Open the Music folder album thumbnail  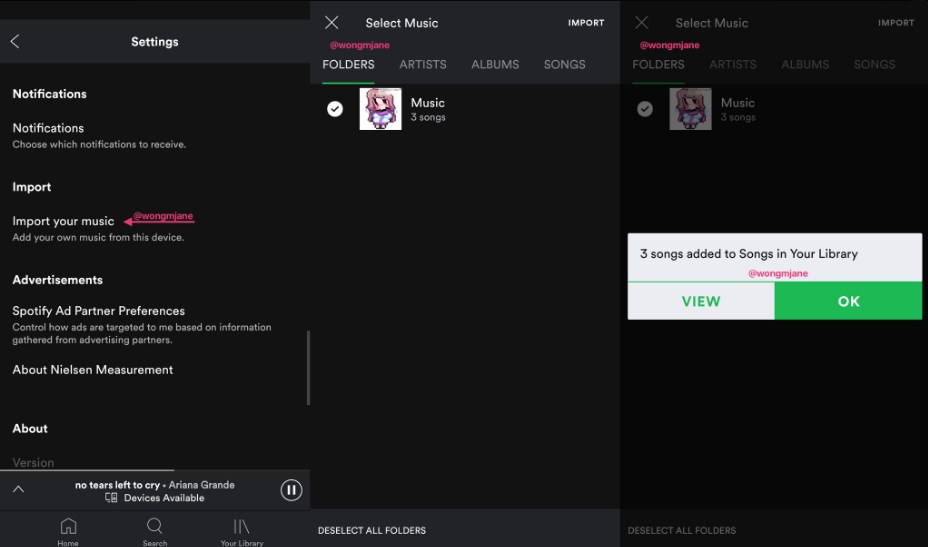(x=380, y=109)
